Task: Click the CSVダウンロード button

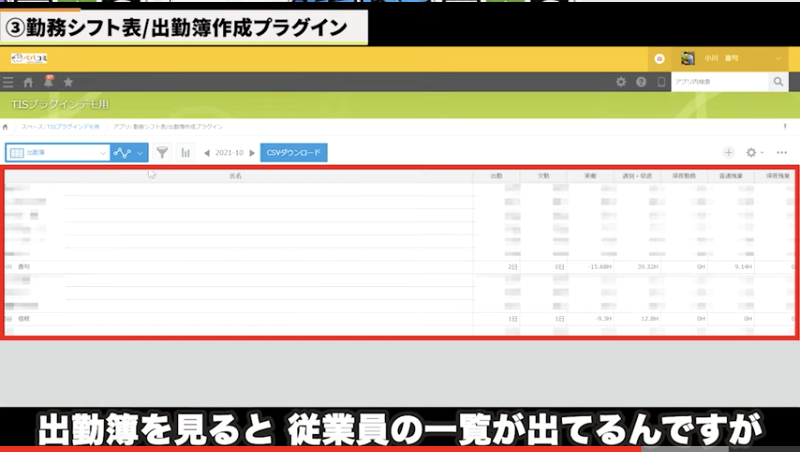Action: click(x=294, y=153)
